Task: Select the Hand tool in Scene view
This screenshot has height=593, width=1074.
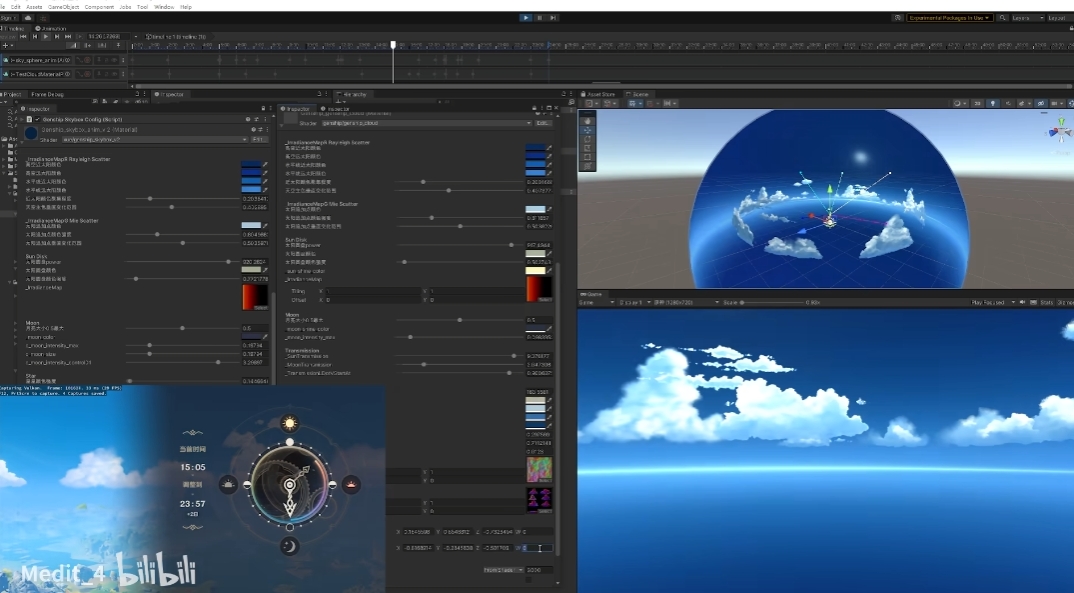Action: point(588,121)
